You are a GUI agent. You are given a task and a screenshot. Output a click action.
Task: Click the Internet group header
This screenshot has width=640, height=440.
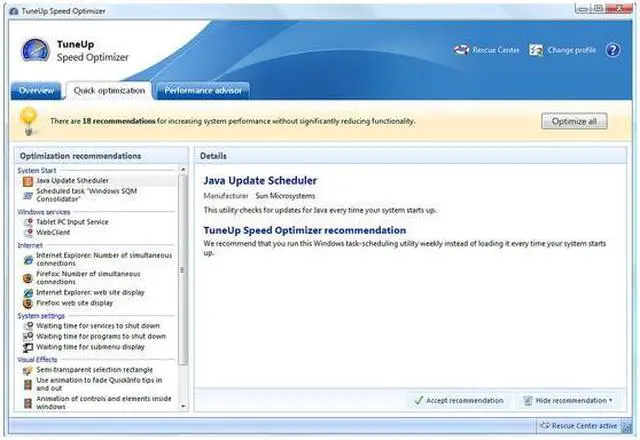(30, 245)
